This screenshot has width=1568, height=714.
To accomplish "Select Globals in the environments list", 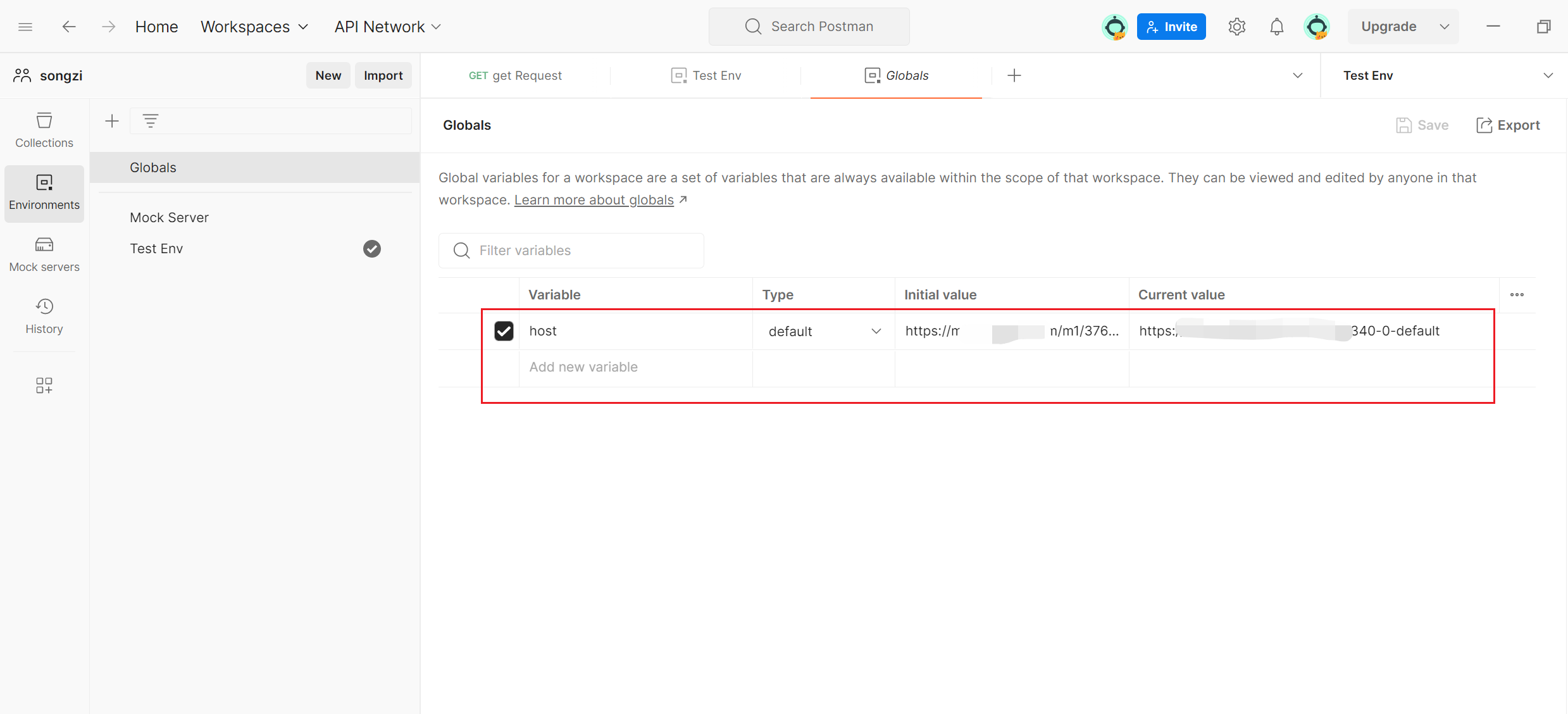I will (x=254, y=168).
